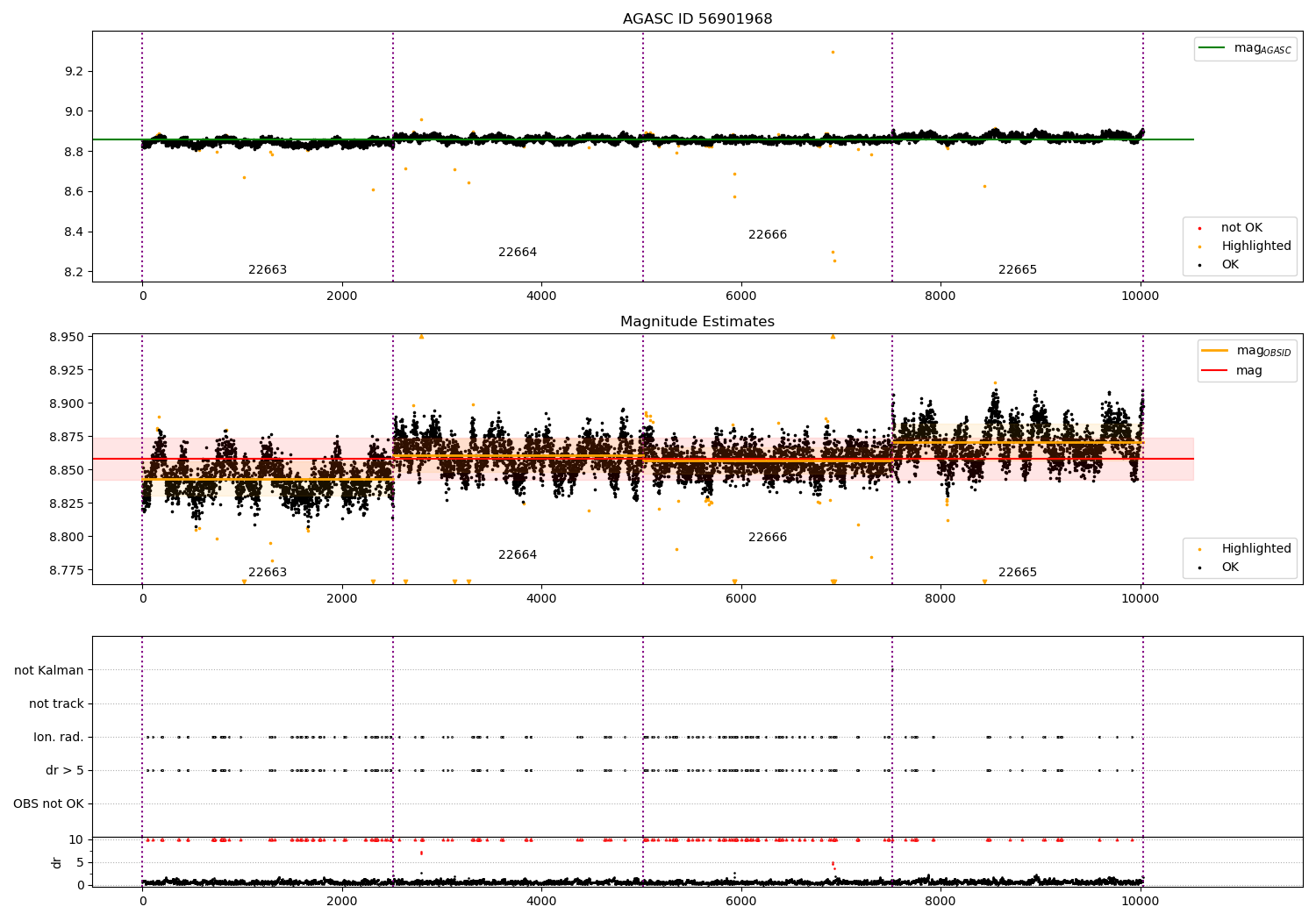This screenshot has height=921, width=1316.
Task: Click x-tick 4000 under Magnitude Estimates plot
Action: [x=541, y=599]
